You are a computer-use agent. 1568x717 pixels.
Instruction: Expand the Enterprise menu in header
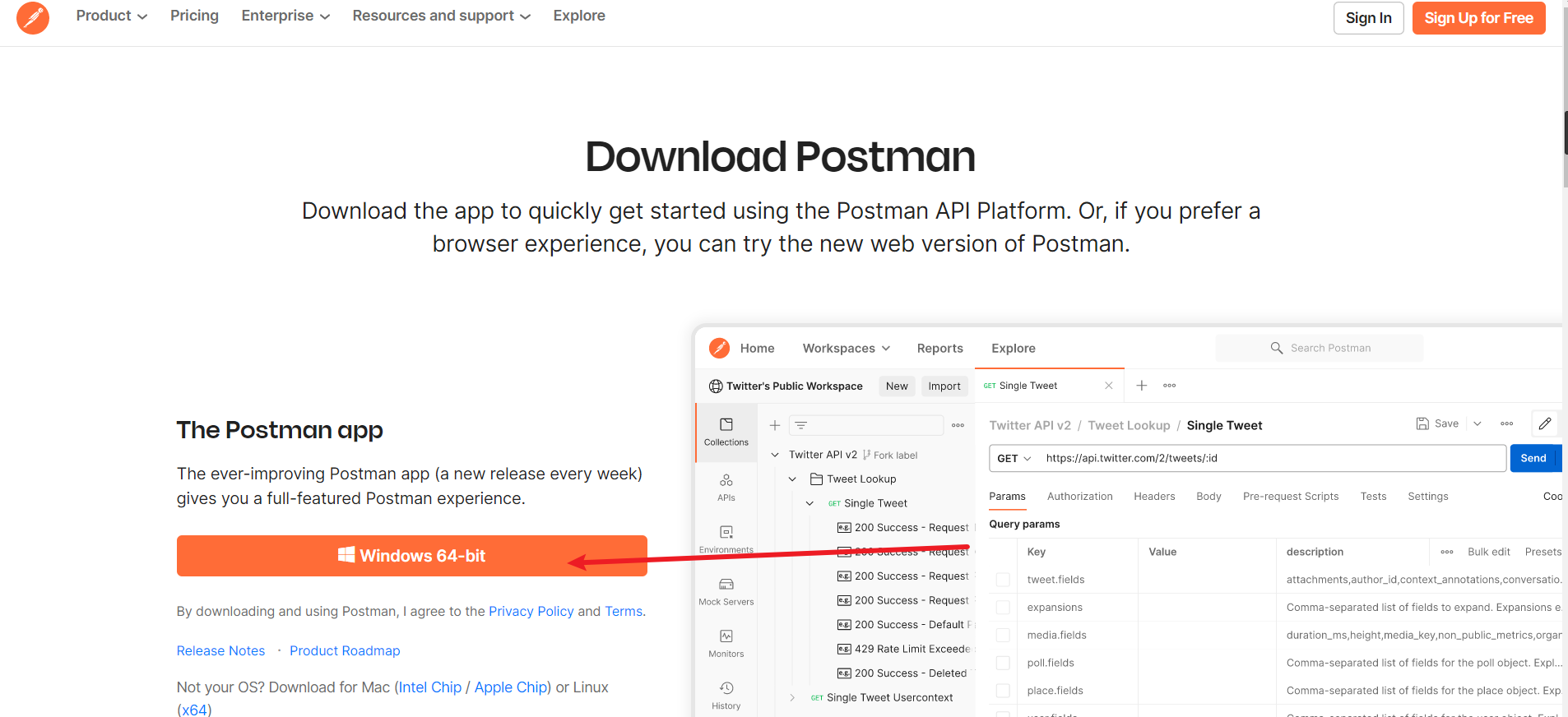pos(285,16)
